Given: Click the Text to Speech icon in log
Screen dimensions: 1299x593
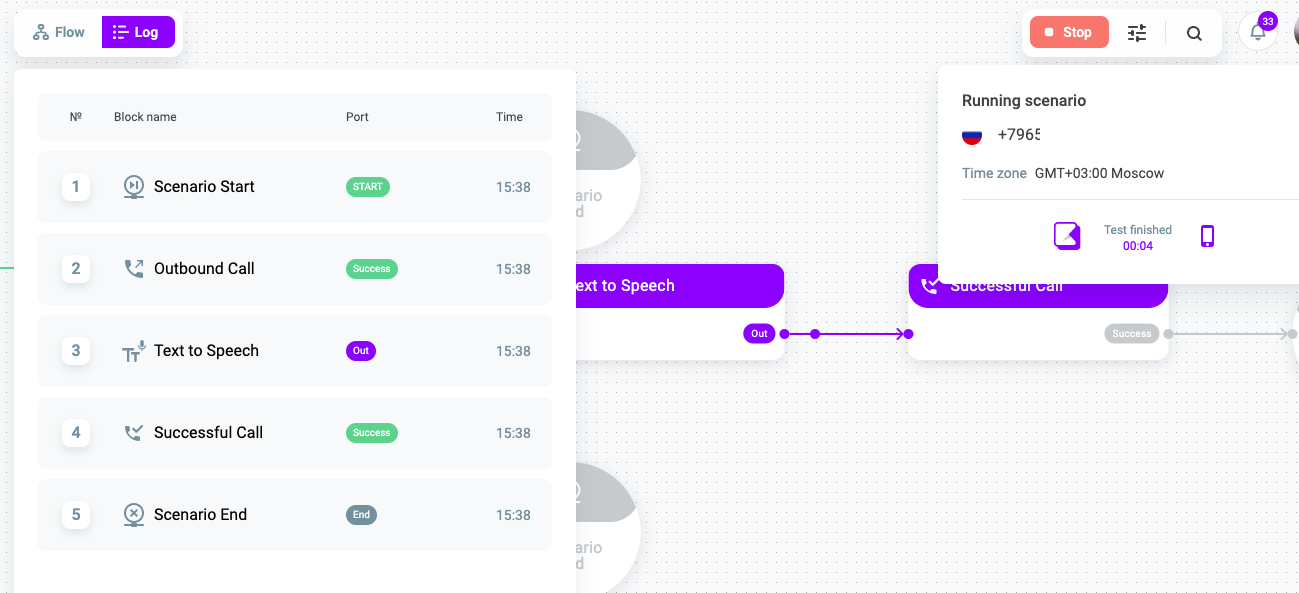Looking at the screenshot, I should click(x=134, y=351).
